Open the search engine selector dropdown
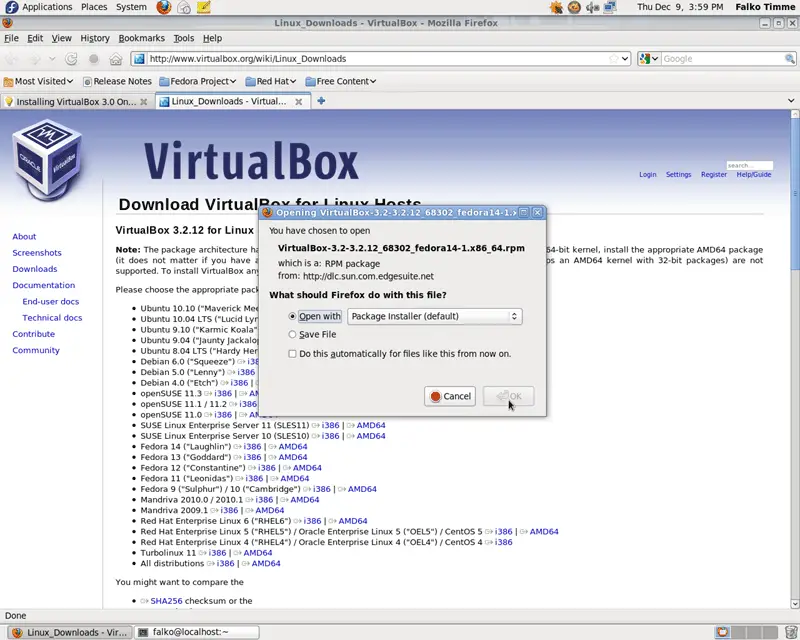This screenshot has width=800, height=640. click(x=649, y=59)
